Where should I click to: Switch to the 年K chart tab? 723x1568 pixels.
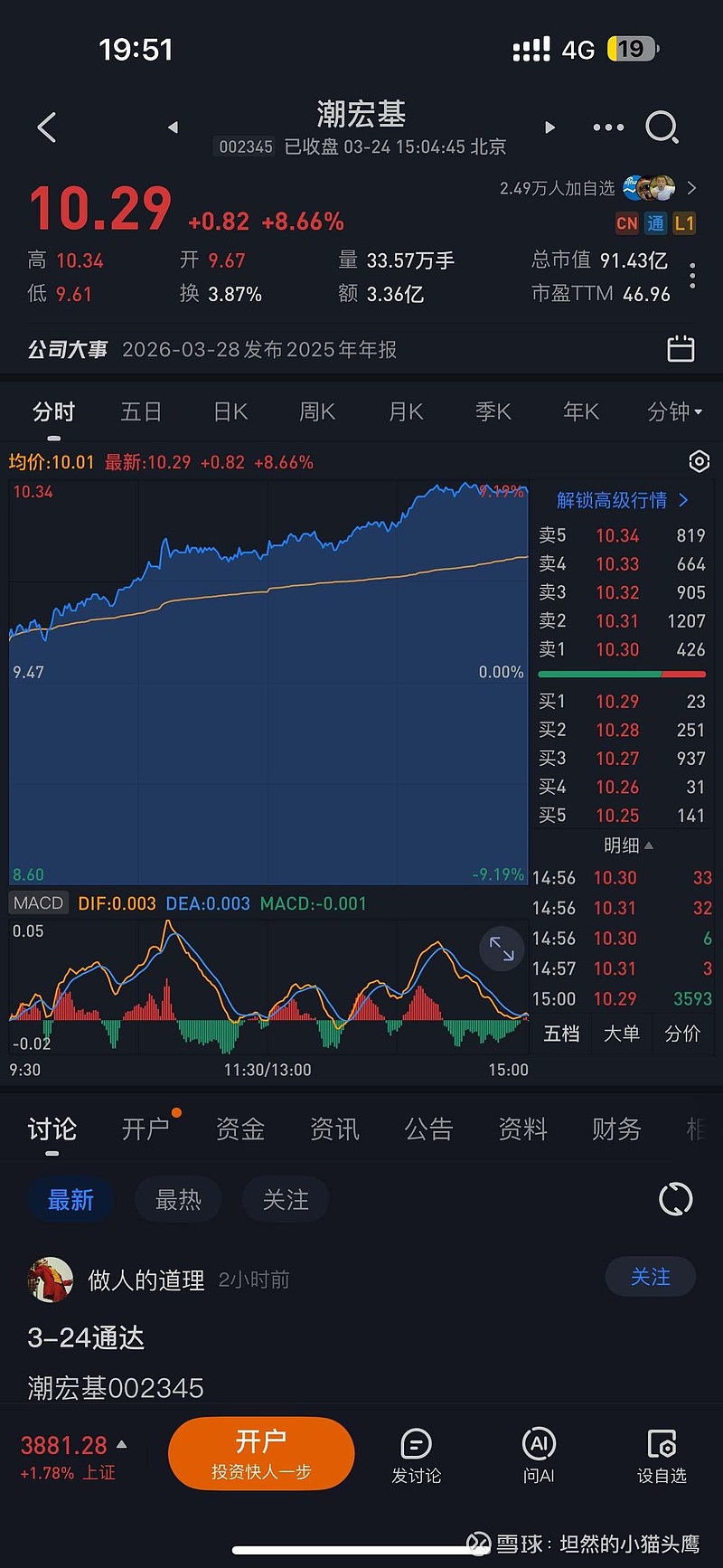[x=581, y=411]
